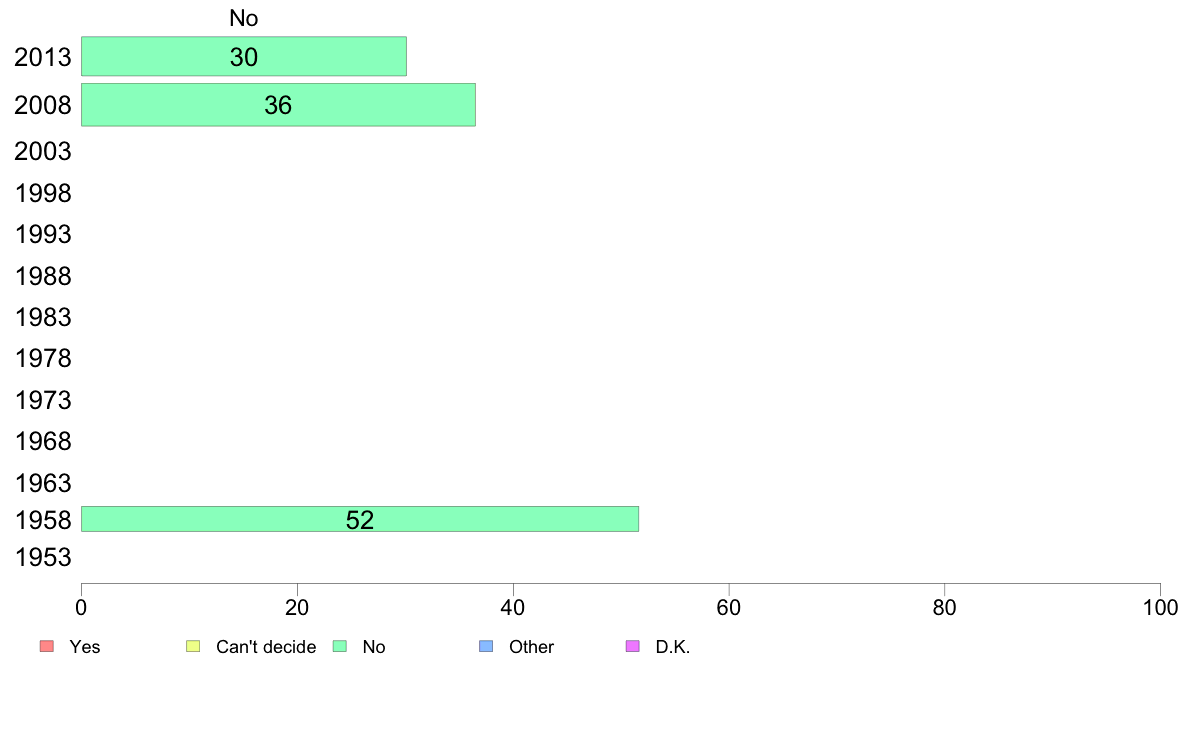The height and width of the screenshot is (736, 1188).
Task: Select the 1973 year label
Action: pos(43,400)
